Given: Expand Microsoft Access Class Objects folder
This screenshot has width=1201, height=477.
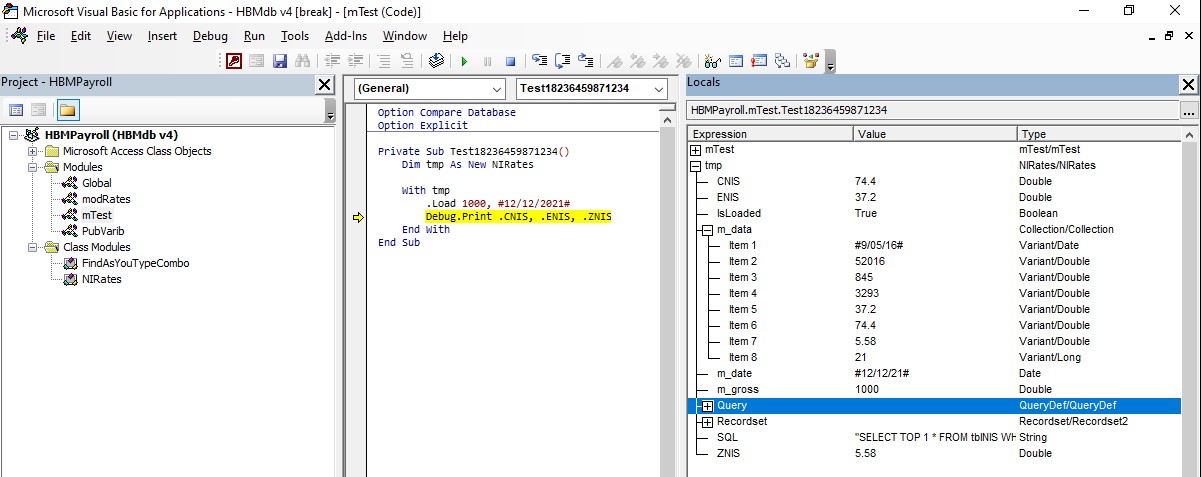Looking at the screenshot, I should coord(33,151).
